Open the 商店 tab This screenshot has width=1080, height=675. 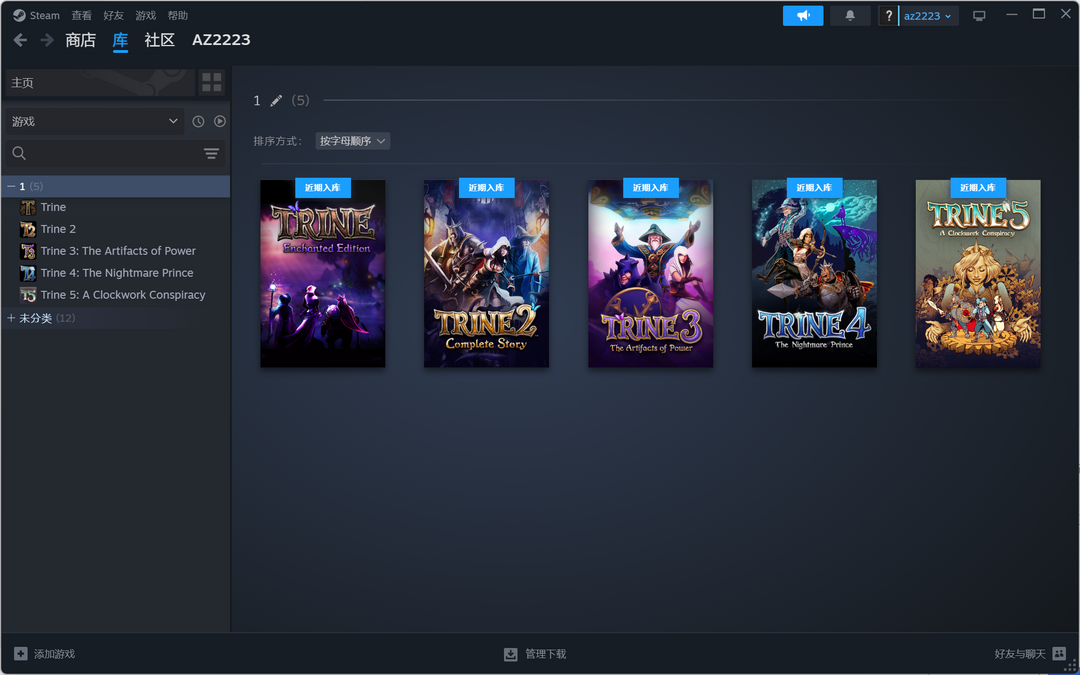(80, 40)
